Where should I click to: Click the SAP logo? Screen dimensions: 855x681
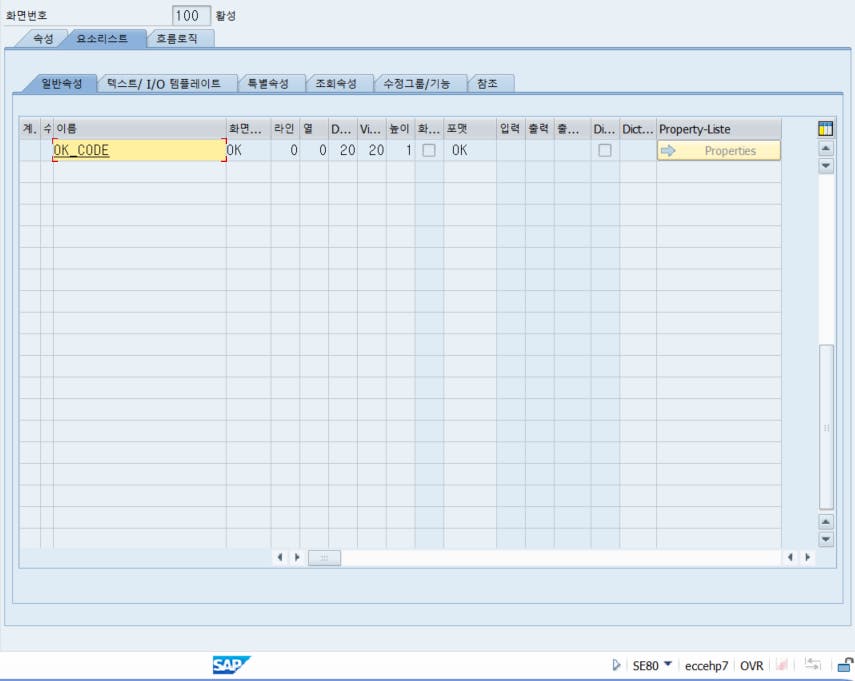pyautogui.click(x=231, y=665)
